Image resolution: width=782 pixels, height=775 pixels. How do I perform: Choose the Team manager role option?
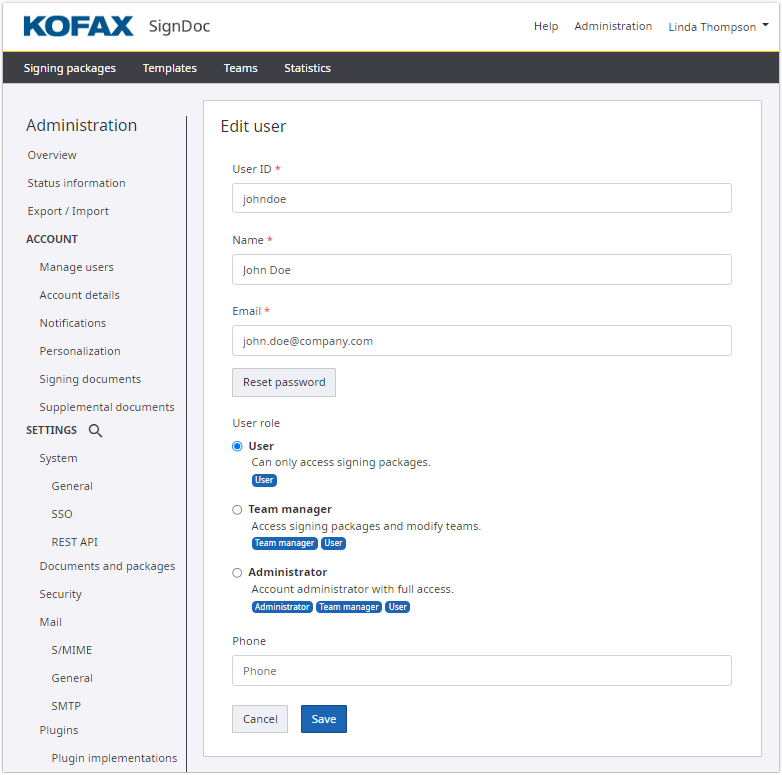[x=237, y=509]
